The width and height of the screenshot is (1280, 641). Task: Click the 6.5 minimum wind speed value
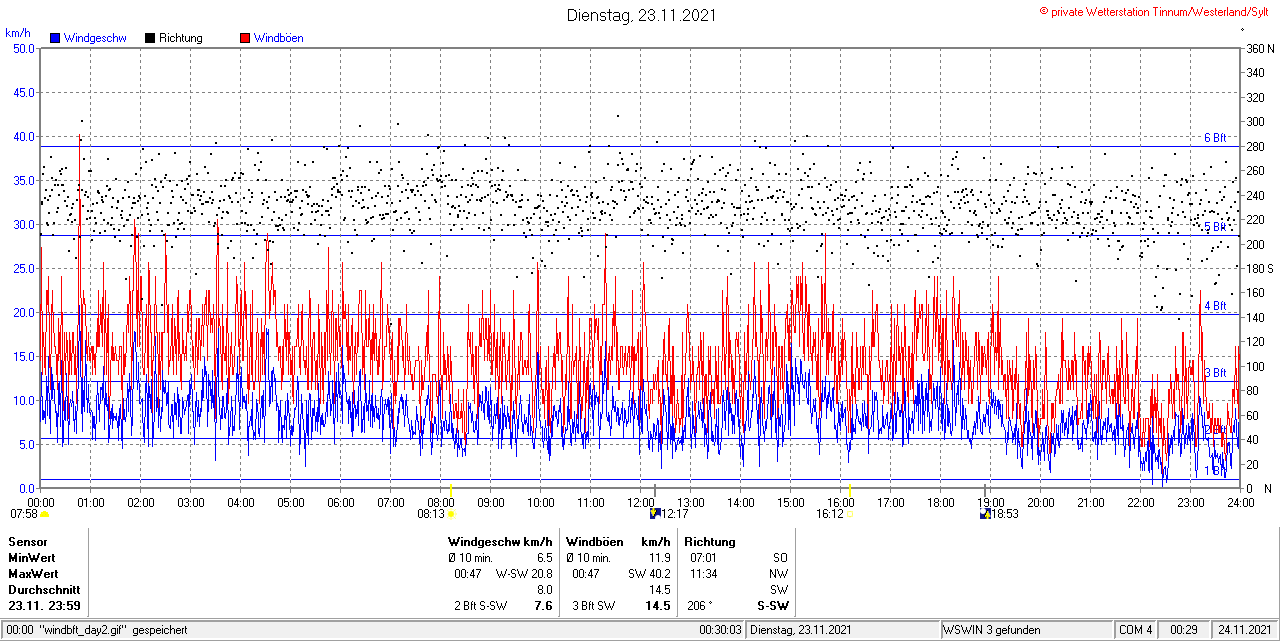click(544, 557)
